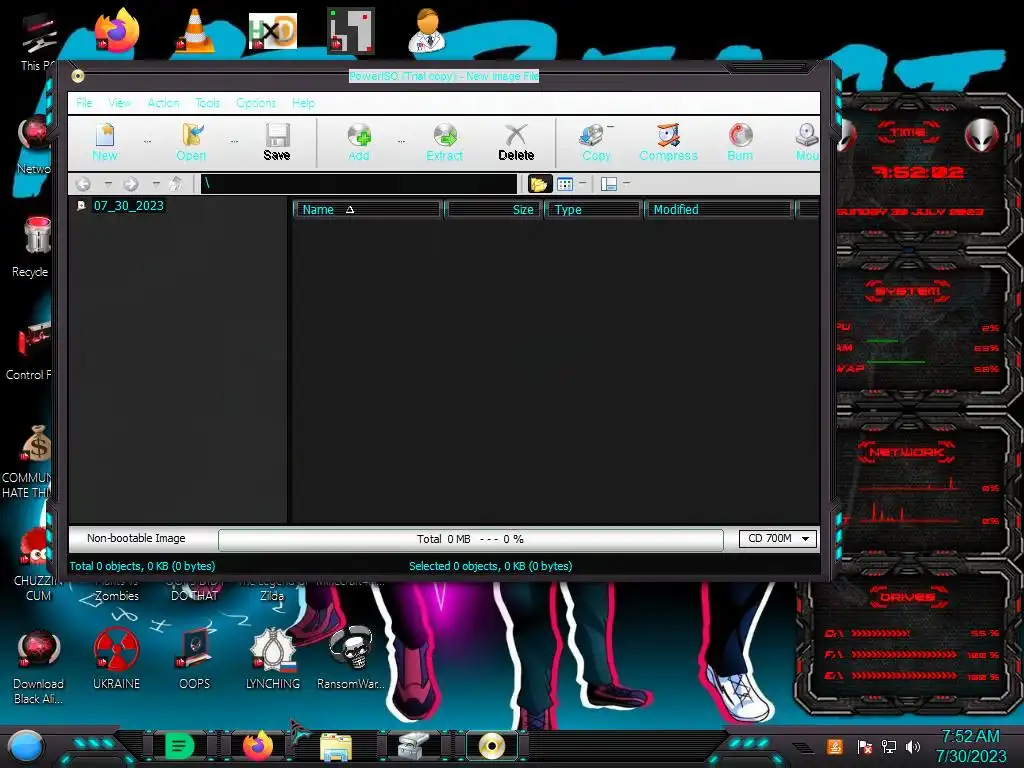Open an image file in PowerISO
1024x768 pixels.
pyautogui.click(x=191, y=142)
